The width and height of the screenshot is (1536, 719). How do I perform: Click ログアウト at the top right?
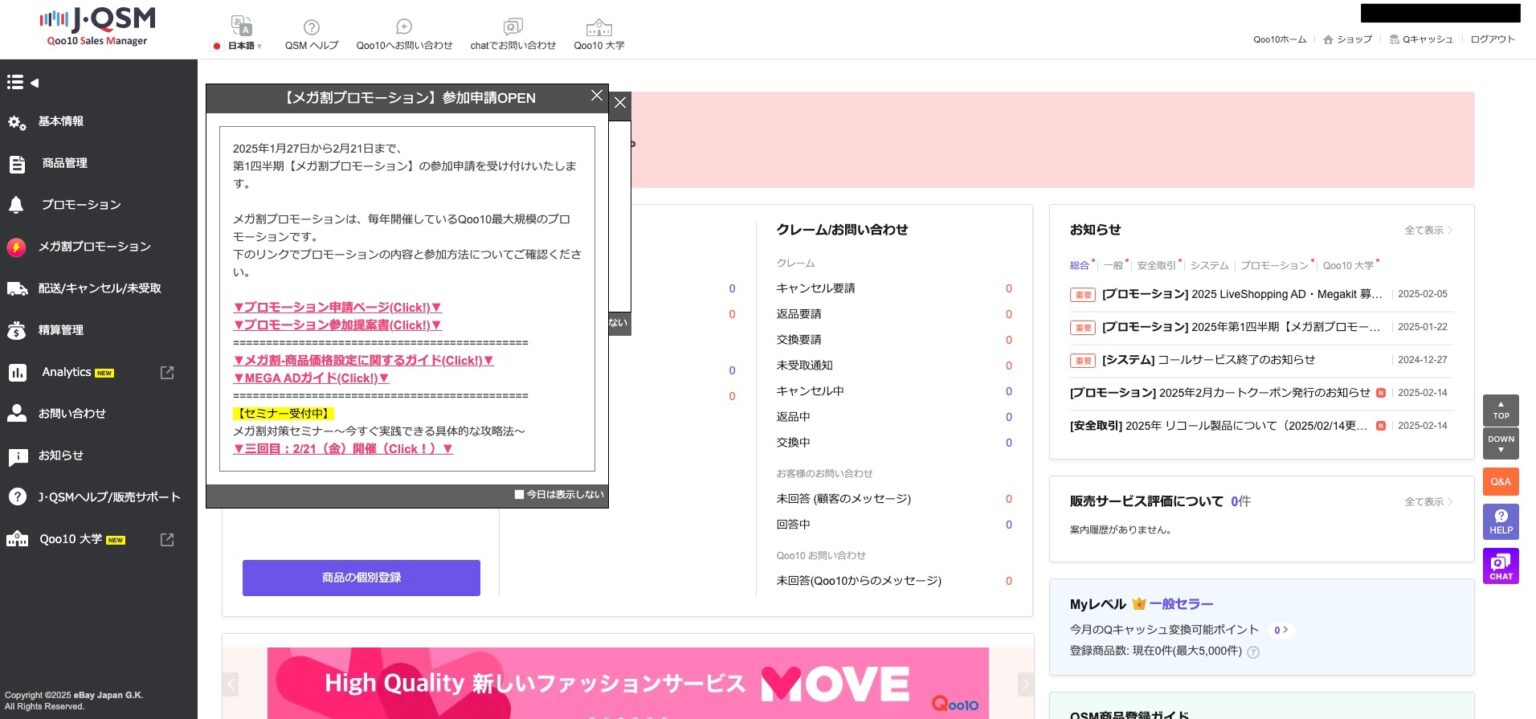click(1492, 40)
